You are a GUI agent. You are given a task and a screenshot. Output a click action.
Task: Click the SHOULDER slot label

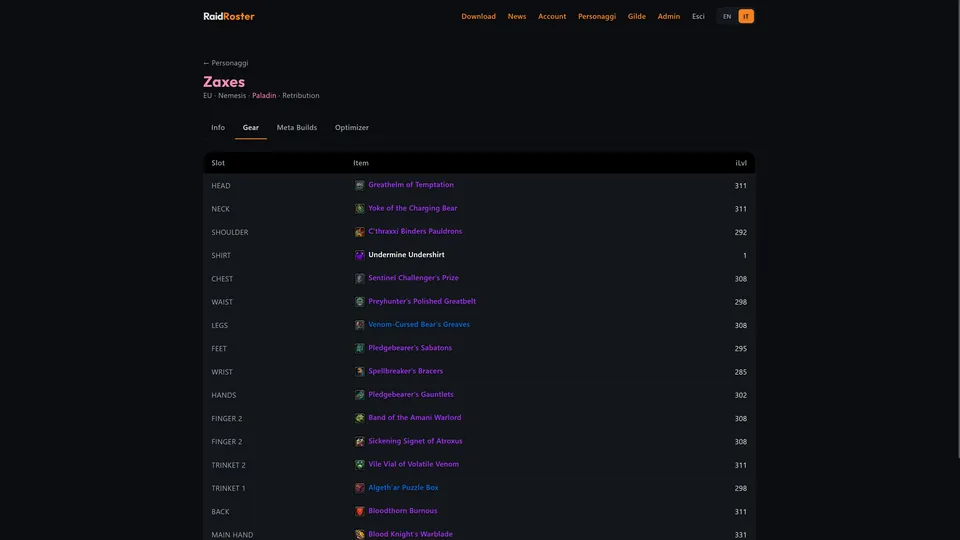[x=230, y=232]
